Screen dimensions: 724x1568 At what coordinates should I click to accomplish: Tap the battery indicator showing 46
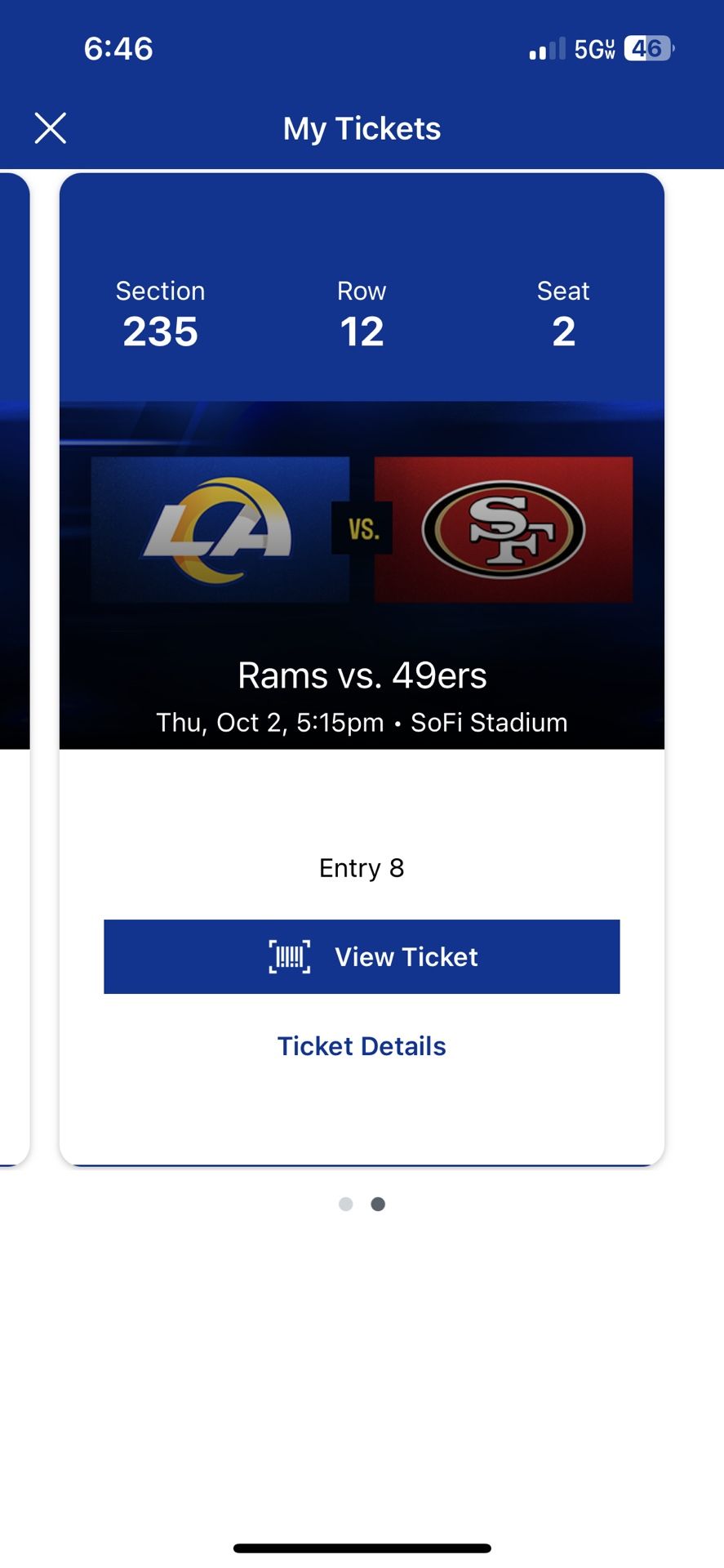tap(649, 49)
